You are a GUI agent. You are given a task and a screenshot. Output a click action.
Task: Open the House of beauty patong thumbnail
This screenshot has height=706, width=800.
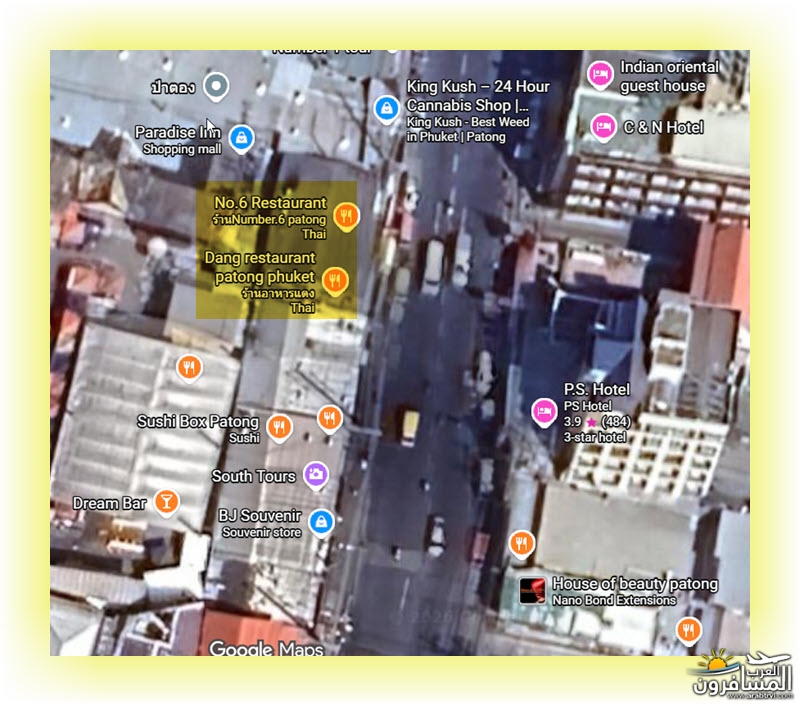click(533, 591)
